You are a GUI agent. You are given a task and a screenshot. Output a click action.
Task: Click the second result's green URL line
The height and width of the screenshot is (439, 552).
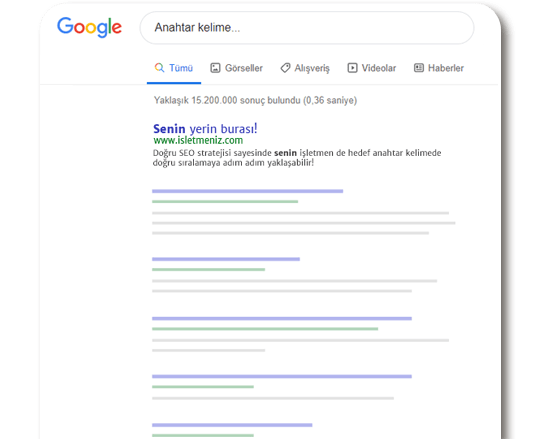[x=225, y=202]
